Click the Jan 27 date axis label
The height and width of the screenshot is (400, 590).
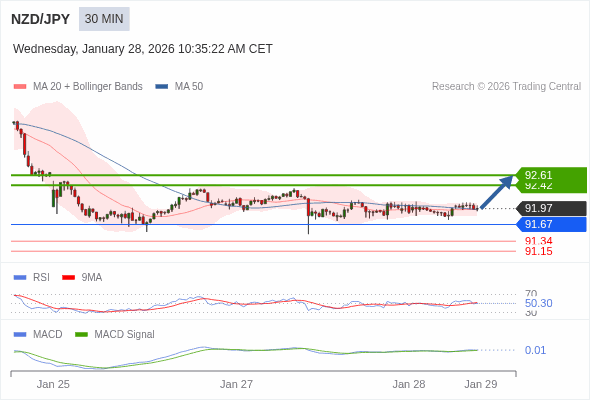236,384
